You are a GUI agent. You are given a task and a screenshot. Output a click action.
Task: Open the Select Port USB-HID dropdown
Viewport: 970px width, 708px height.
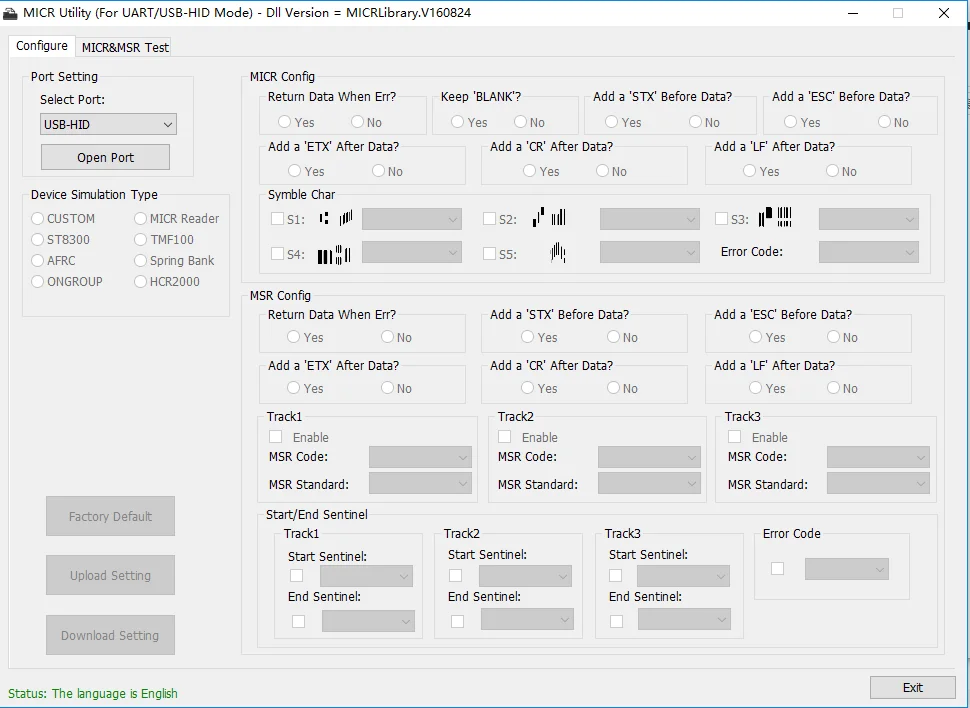pyautogui.click(x=108, y=124)
